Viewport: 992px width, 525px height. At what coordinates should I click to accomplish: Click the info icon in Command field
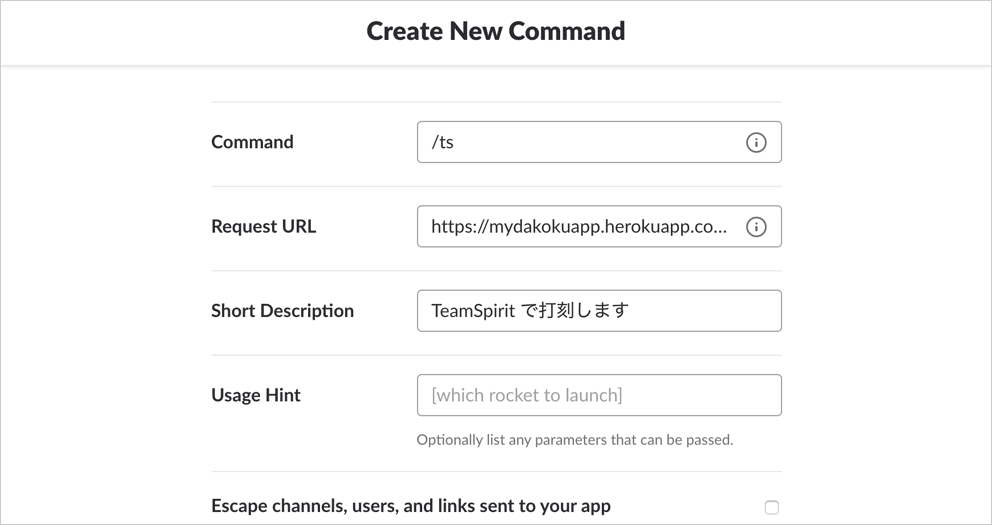click(756, 142)
